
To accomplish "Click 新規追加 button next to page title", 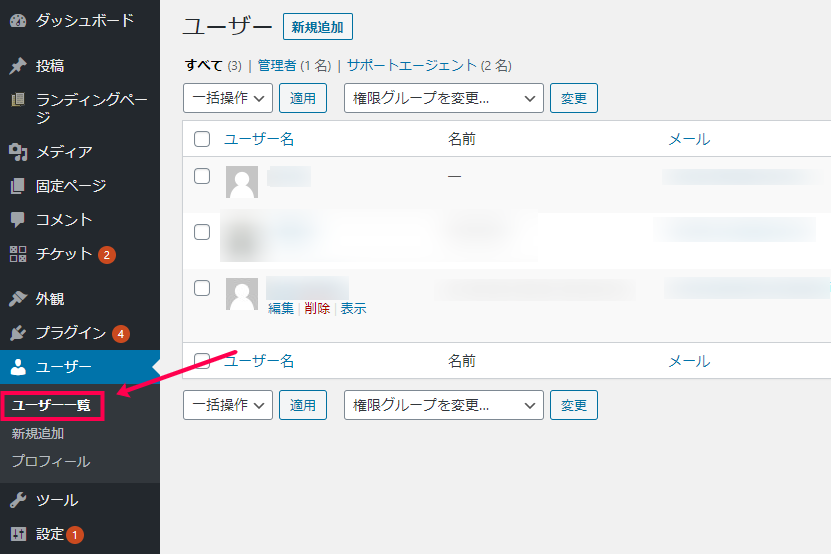I will pyautogui.click(x=317, y=27).
